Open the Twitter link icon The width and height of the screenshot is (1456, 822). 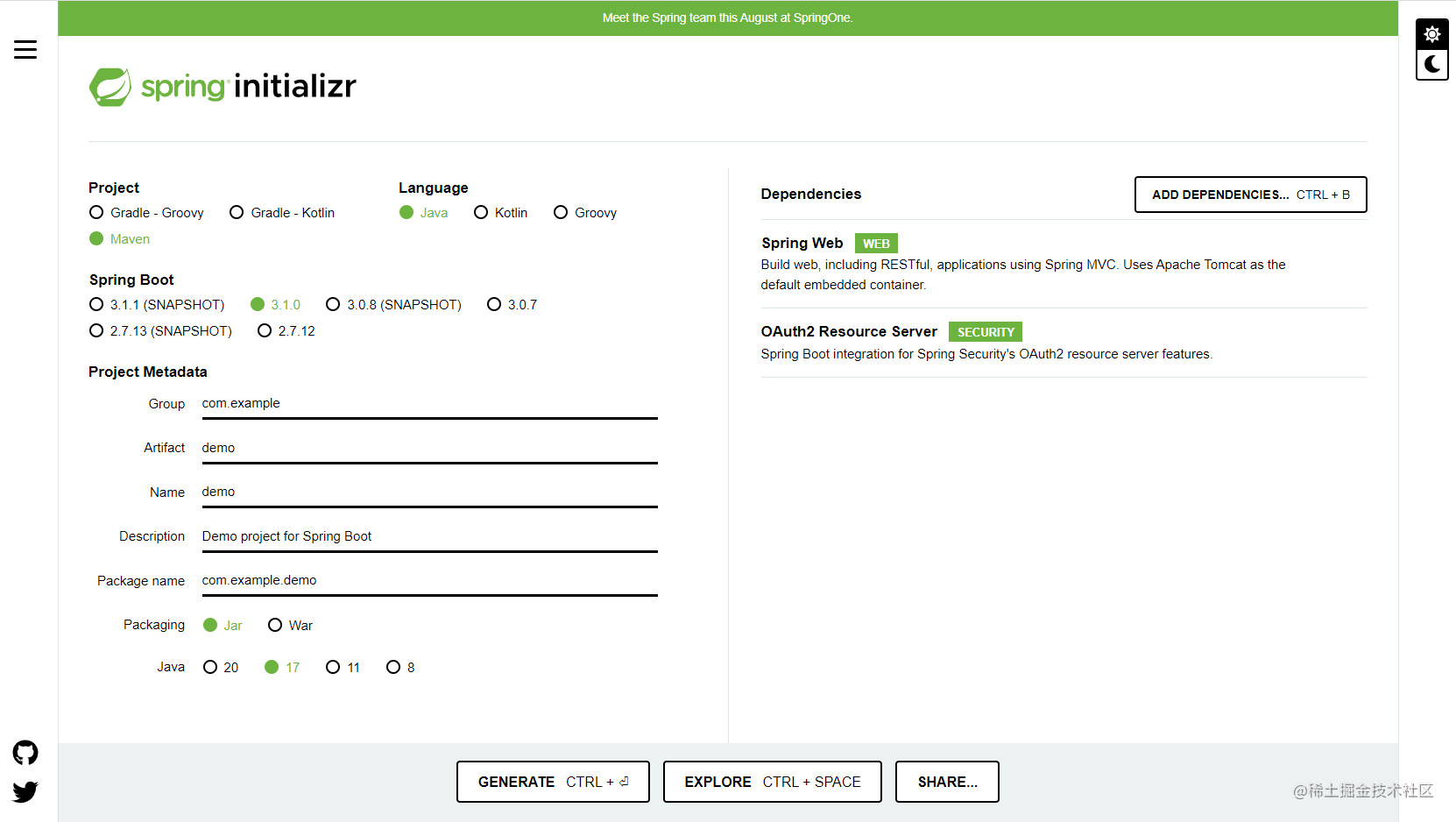pyautogui.click(x=25, y=791)
